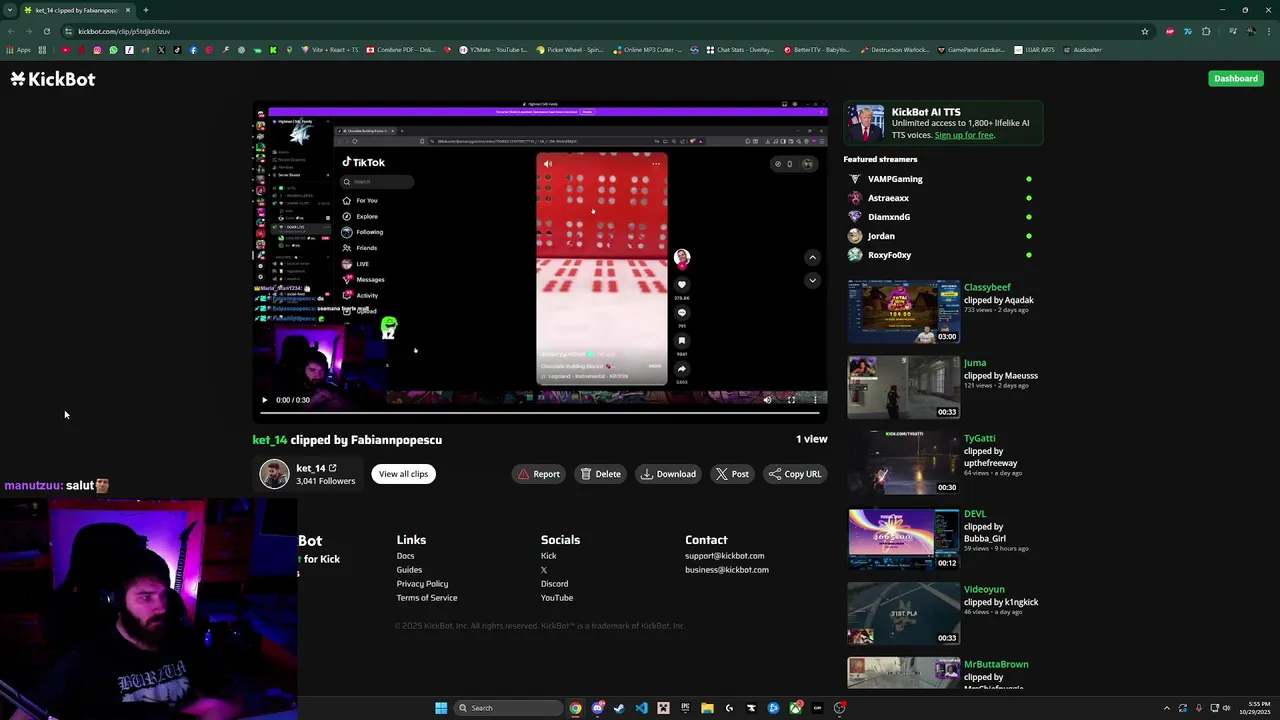Open featured streamer Jordan
The image size is (1280, 720).
[881, 236]
